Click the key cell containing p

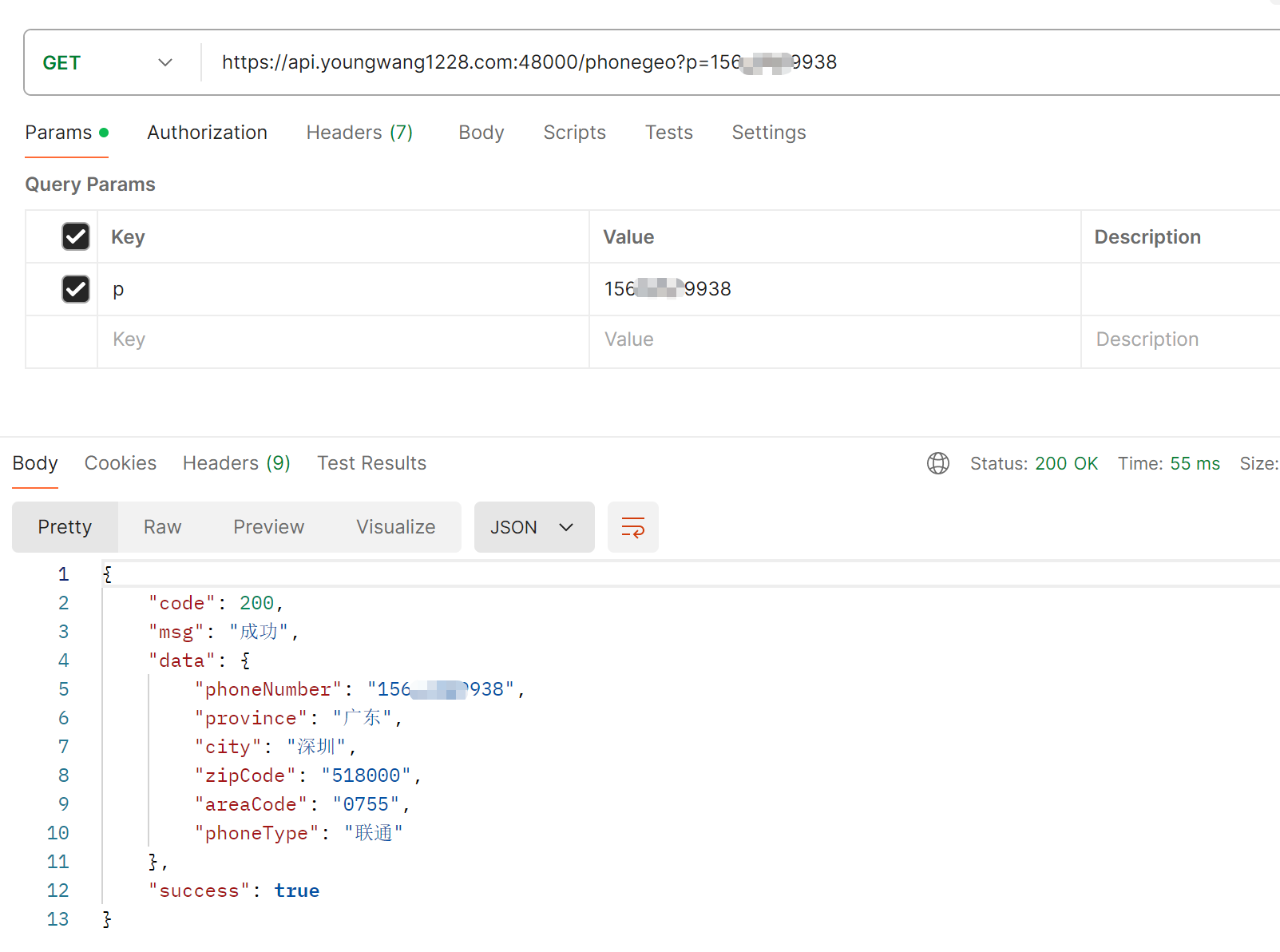(343, 289)
